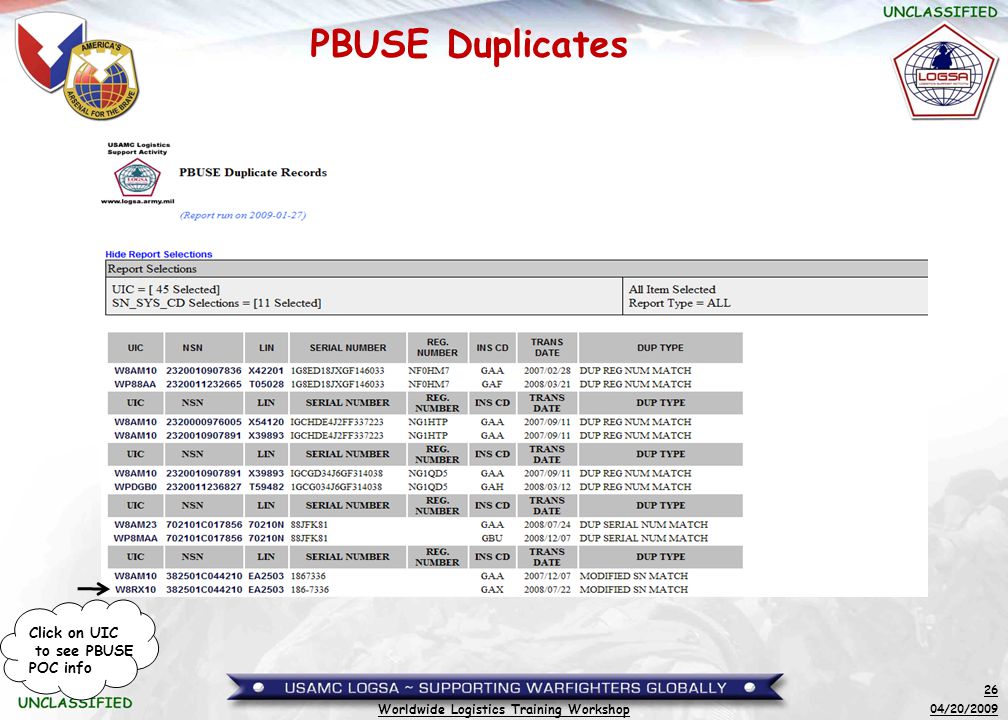Click first SERIAL NUMBER column header
The width and height of the screenshot is (1008, 720).
click(348, 348)
